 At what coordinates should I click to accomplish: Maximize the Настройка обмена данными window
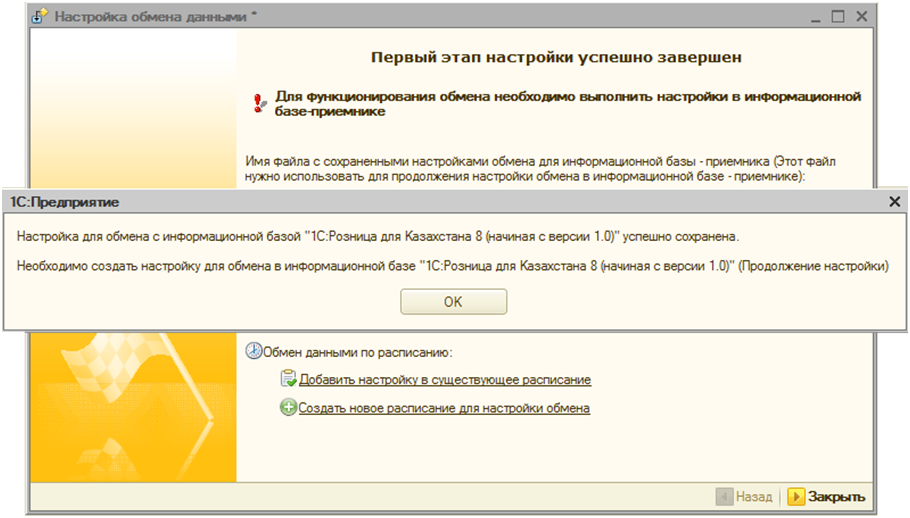(x=838, y=17)
